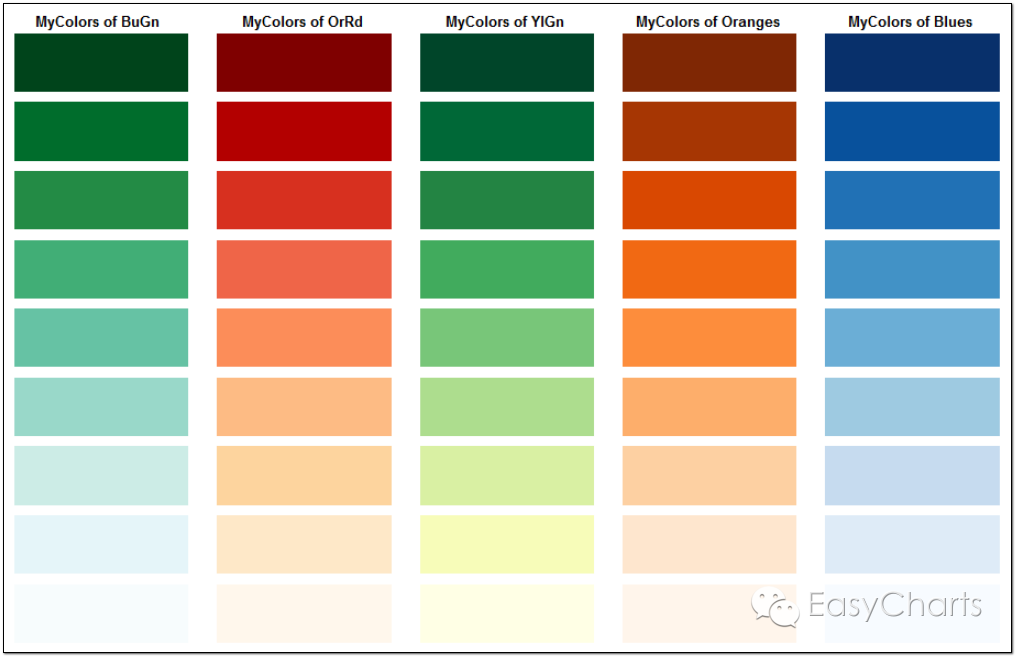Click the EasyCharts watermark text
The width and height of the screenshot is (1016, 657).
click(x=895, y=606)
